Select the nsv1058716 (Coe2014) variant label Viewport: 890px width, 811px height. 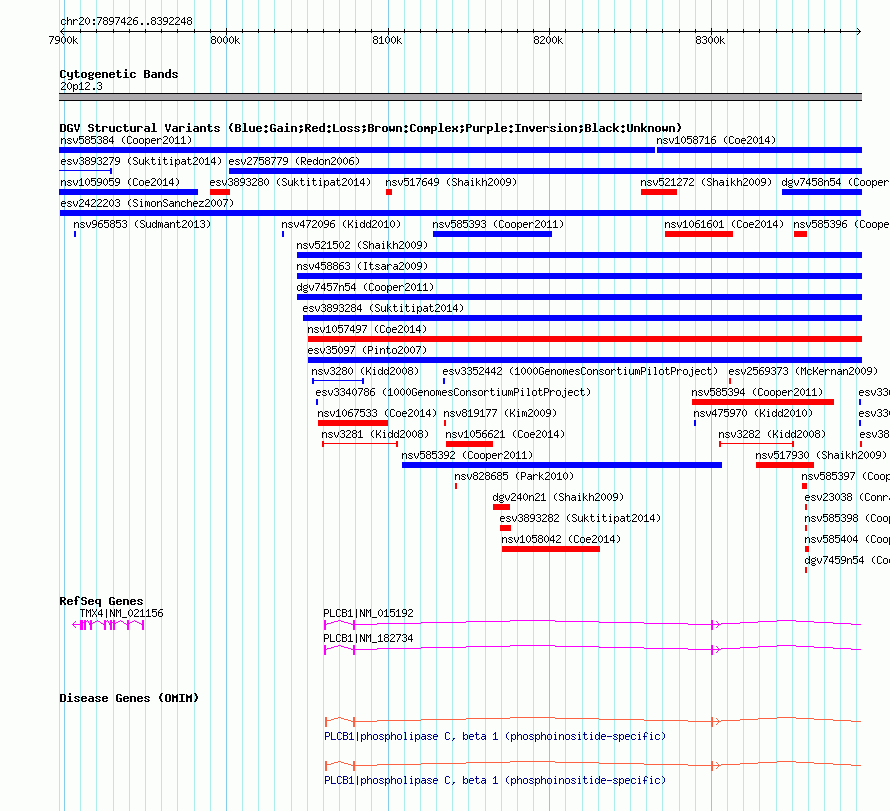[716, 140]
